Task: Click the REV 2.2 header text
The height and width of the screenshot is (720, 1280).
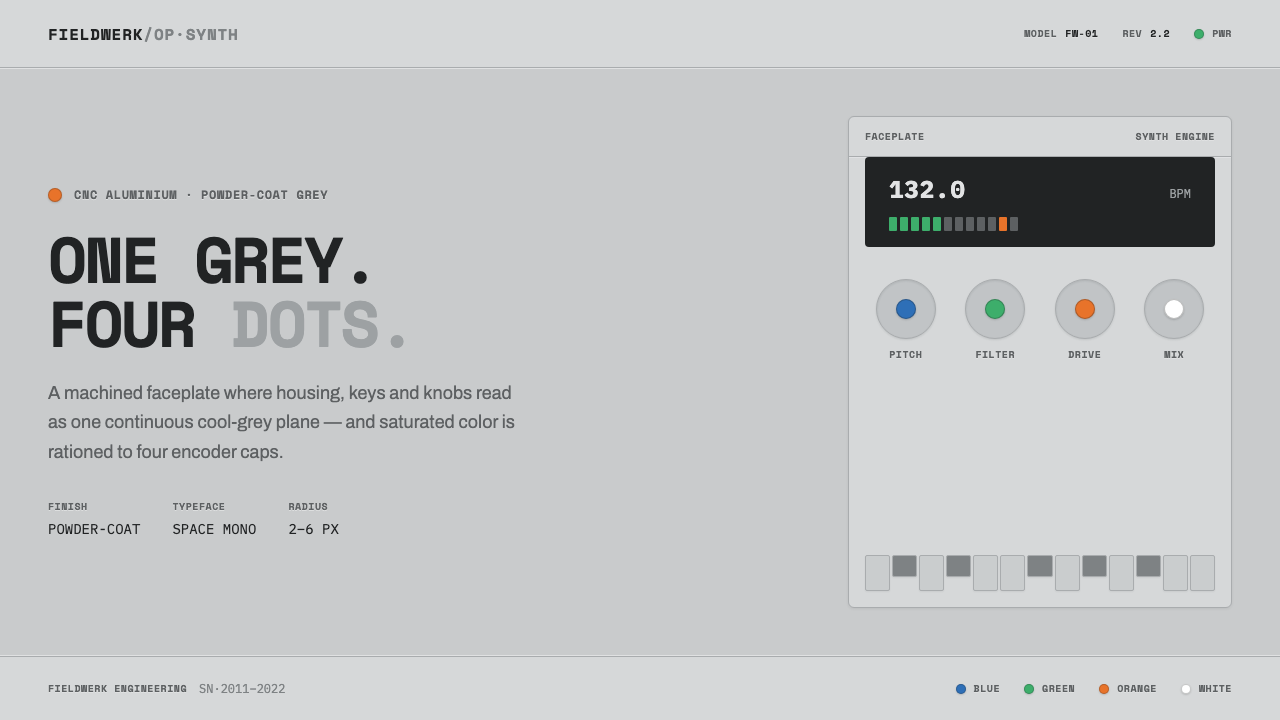Action: click(x=1146, y=34)
